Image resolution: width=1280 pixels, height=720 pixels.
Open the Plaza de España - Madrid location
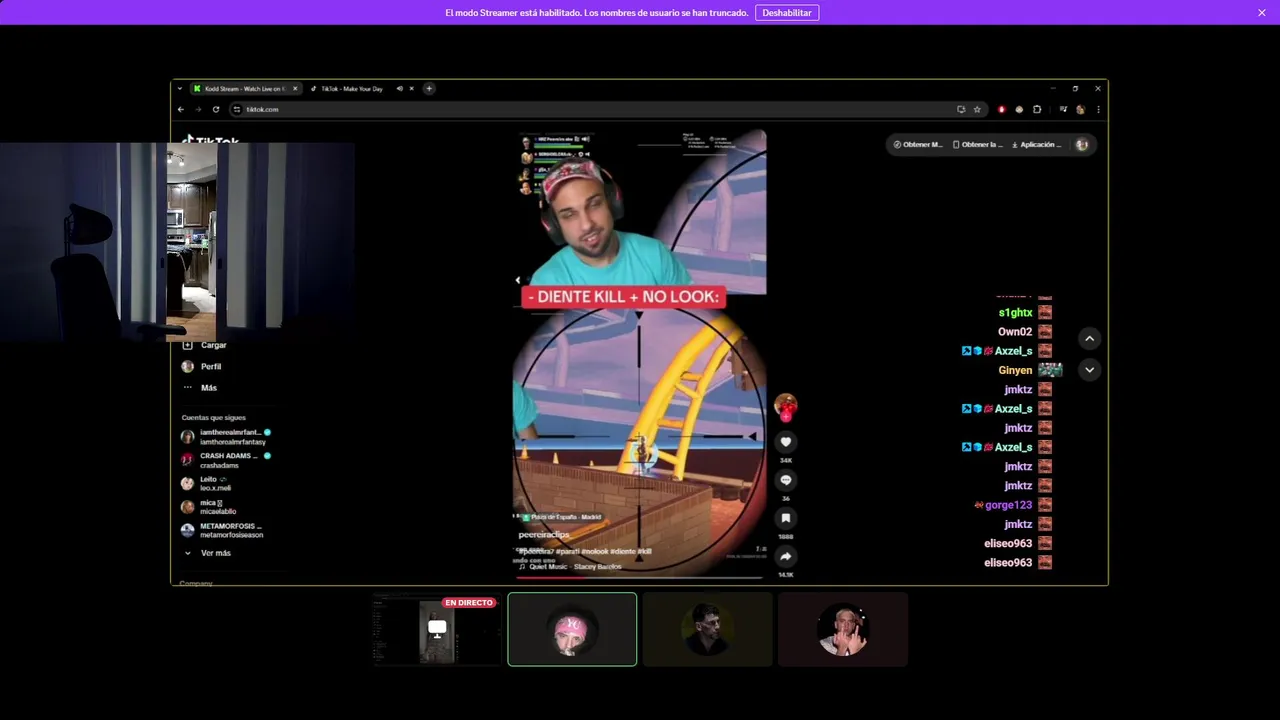562,517
